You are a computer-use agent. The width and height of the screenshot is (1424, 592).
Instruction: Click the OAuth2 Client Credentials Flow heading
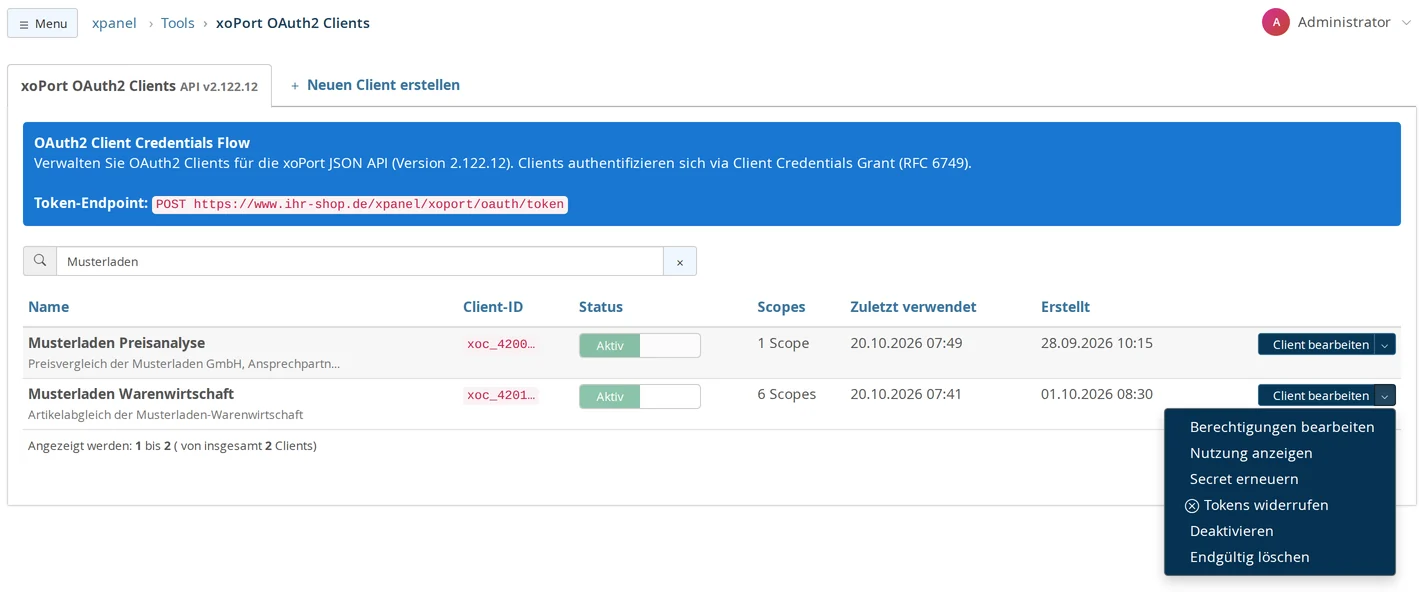point(142,143)
